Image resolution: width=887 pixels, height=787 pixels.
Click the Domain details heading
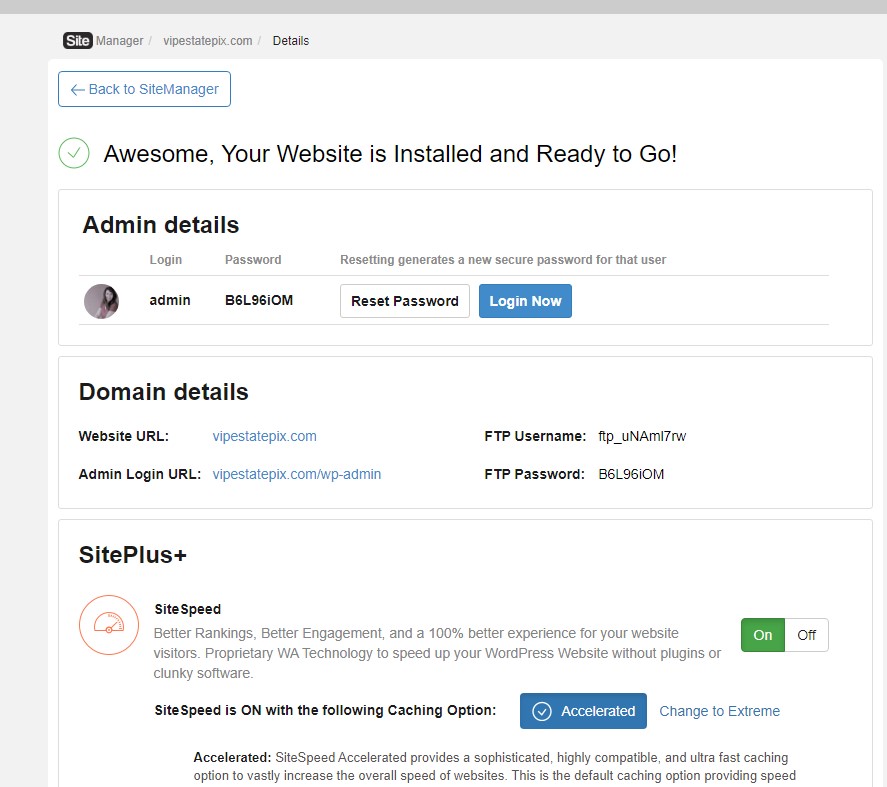pyautogui.click(x=163, y=392)
